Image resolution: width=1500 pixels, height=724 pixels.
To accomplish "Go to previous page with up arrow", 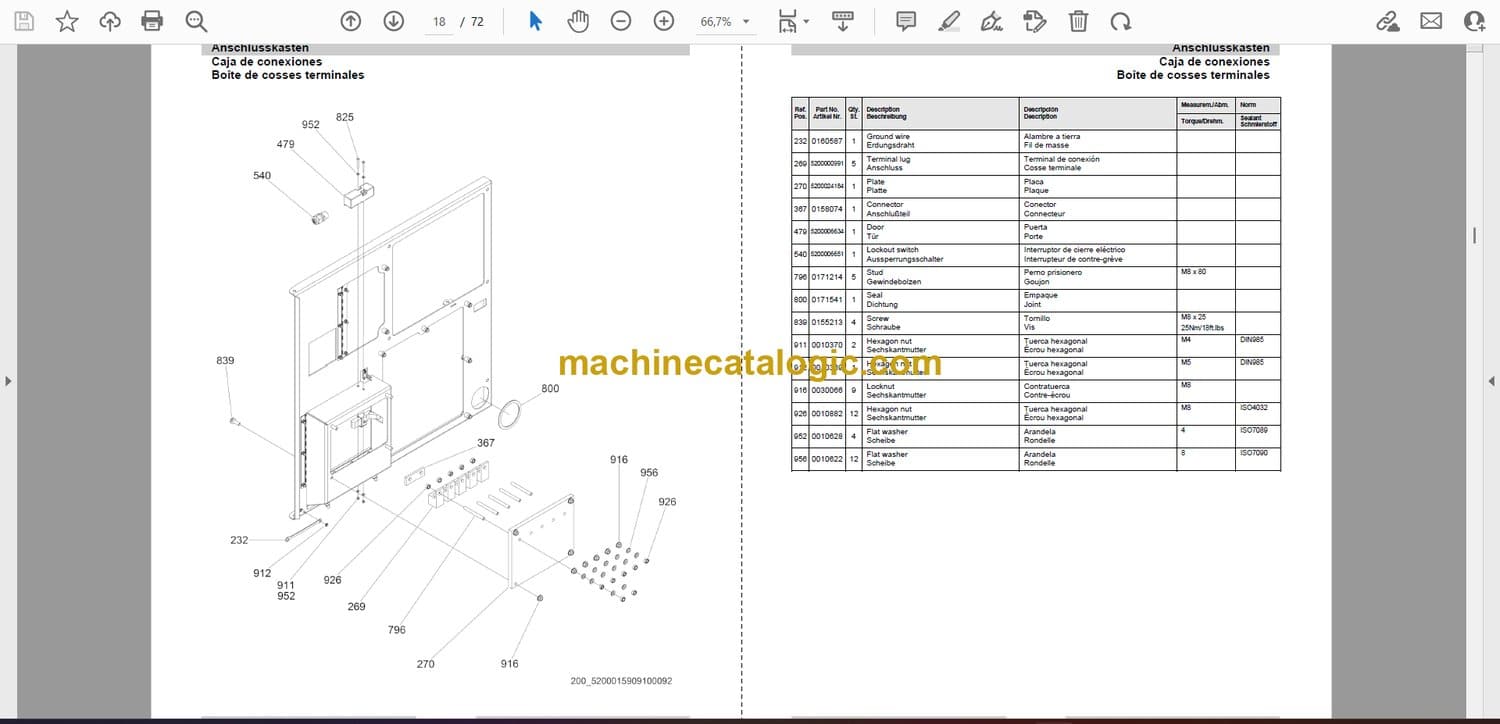I will tap(350, 21).
